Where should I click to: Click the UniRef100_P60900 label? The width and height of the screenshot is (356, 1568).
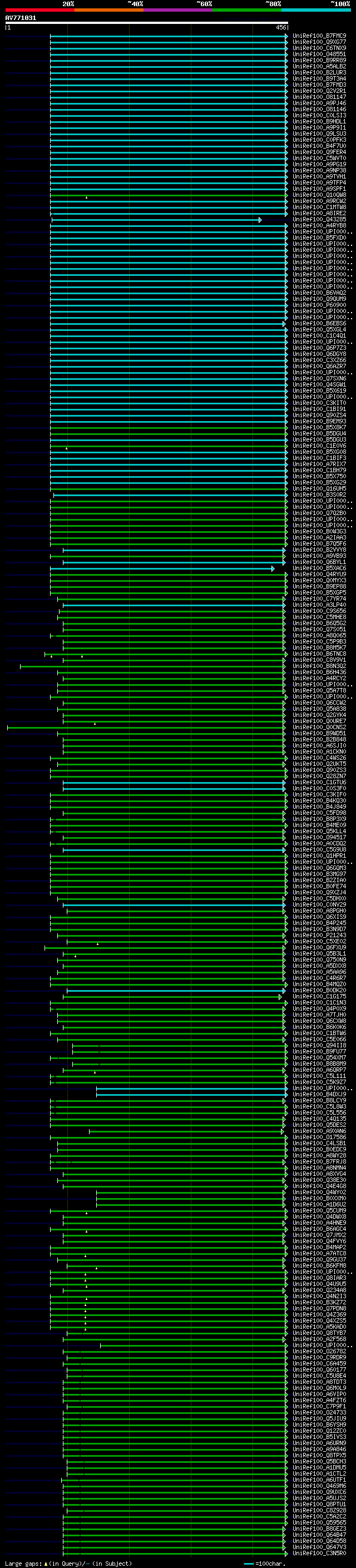point(319,305)
